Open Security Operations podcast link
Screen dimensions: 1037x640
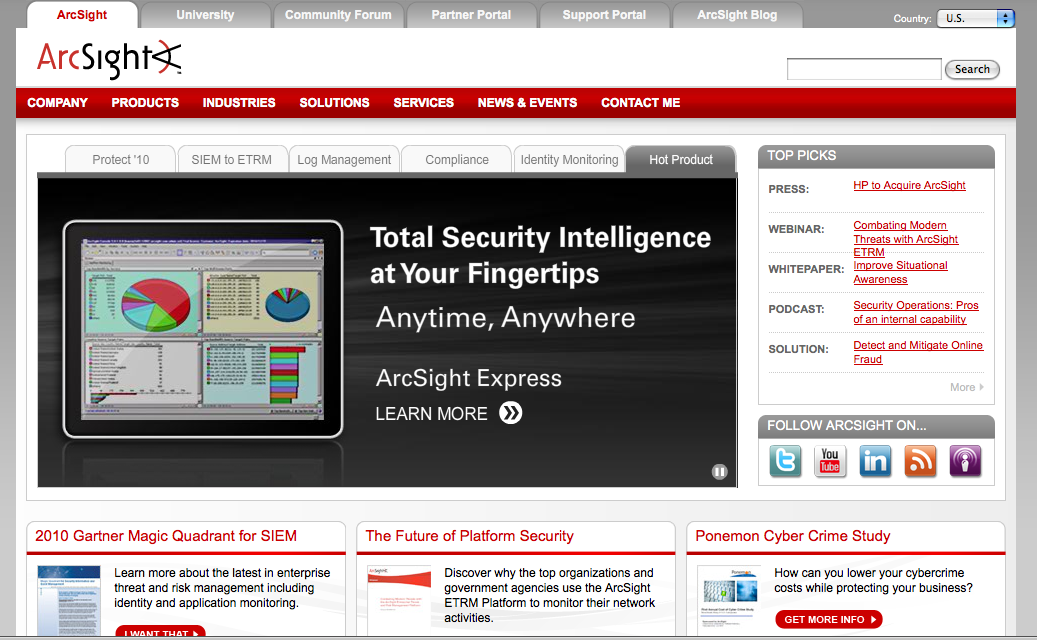coord(915,312)
